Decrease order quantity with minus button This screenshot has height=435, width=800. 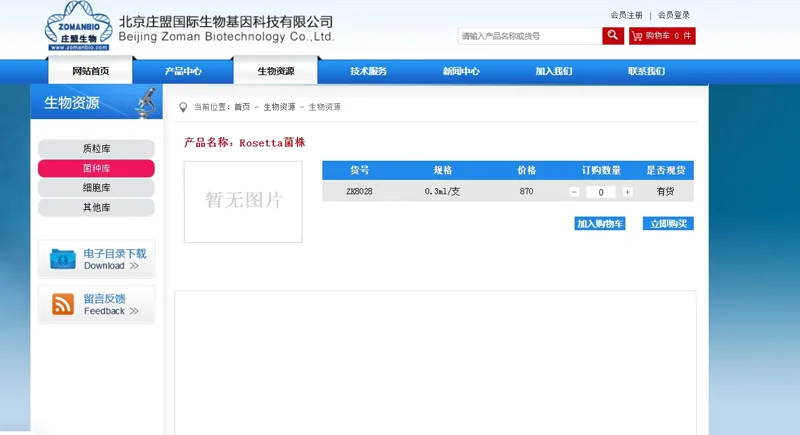pyautogui.click(x=574, y=192)
